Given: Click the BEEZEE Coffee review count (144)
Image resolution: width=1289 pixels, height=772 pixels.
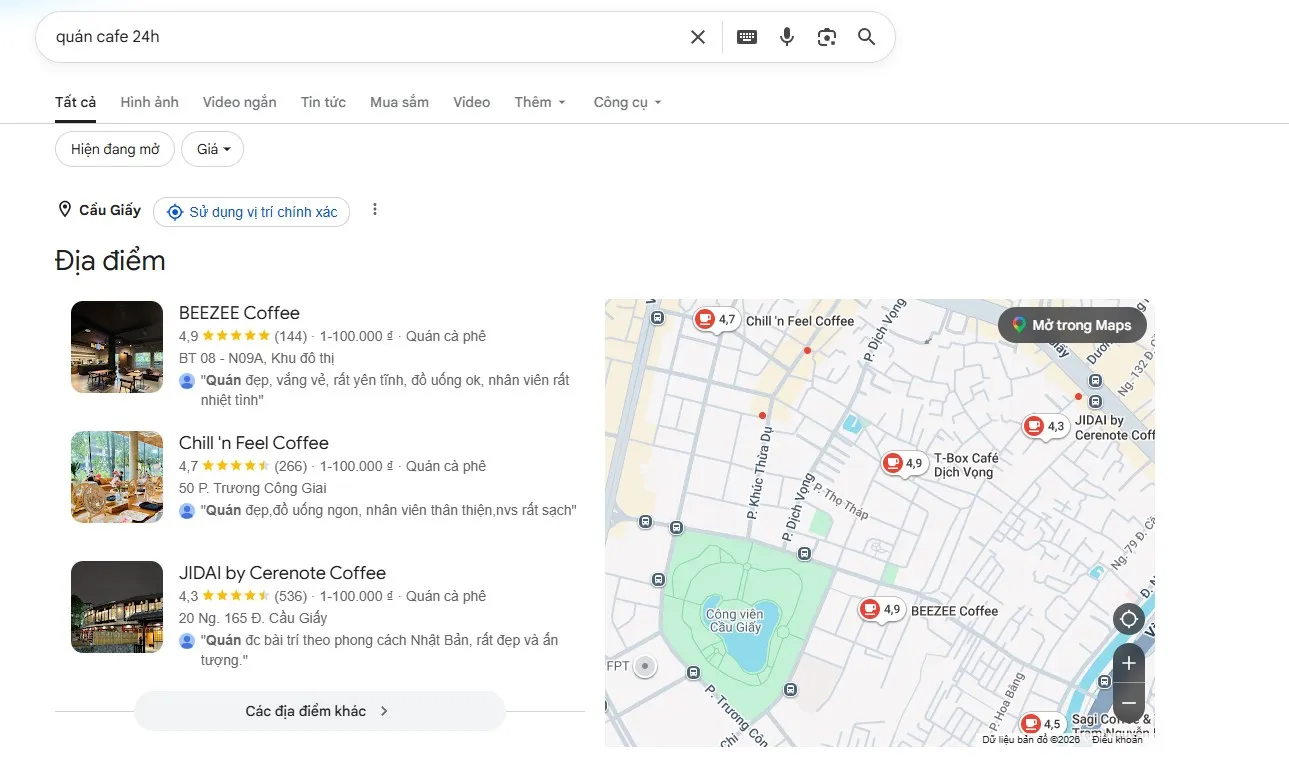Looking at the screenshot, I should click(291, 336).
